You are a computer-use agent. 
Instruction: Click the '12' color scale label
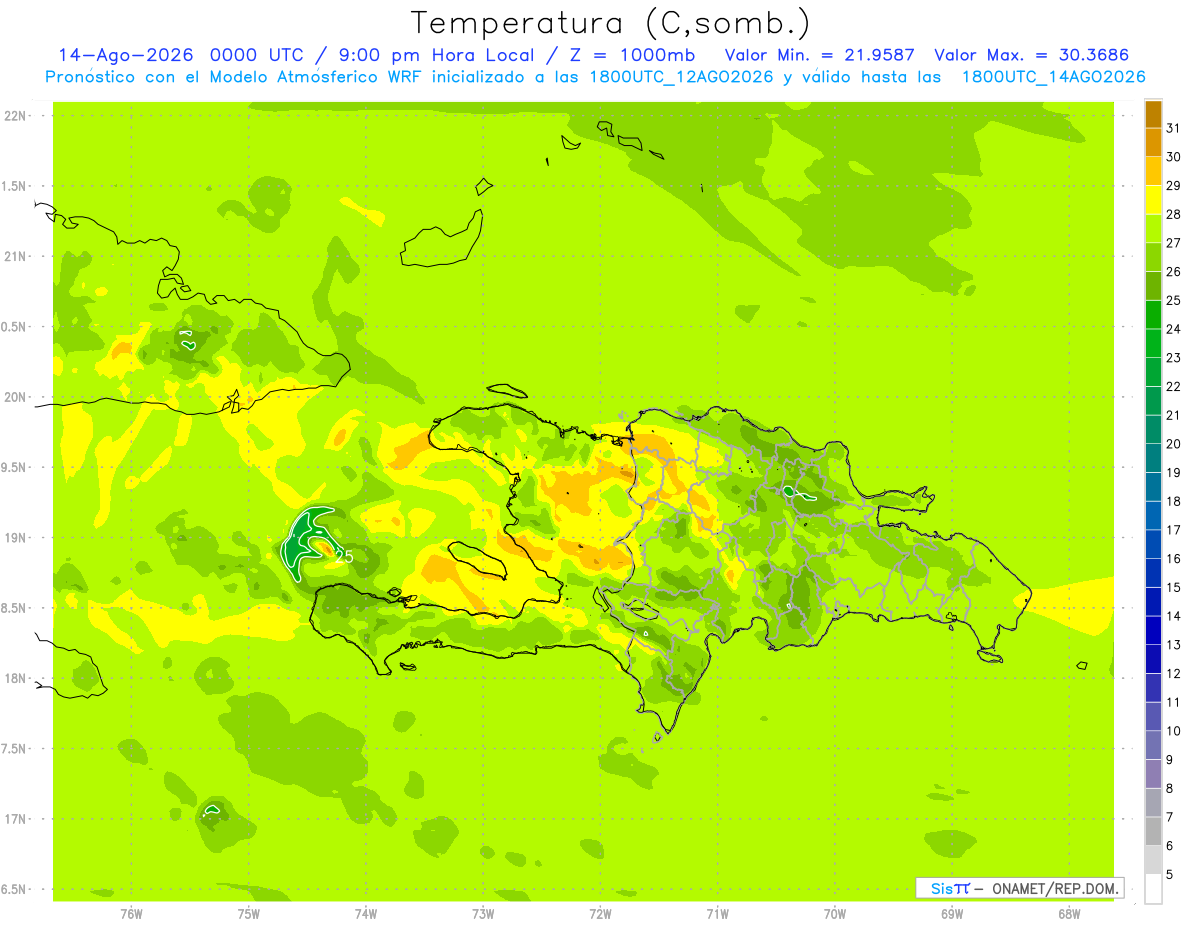(1174, 673)
